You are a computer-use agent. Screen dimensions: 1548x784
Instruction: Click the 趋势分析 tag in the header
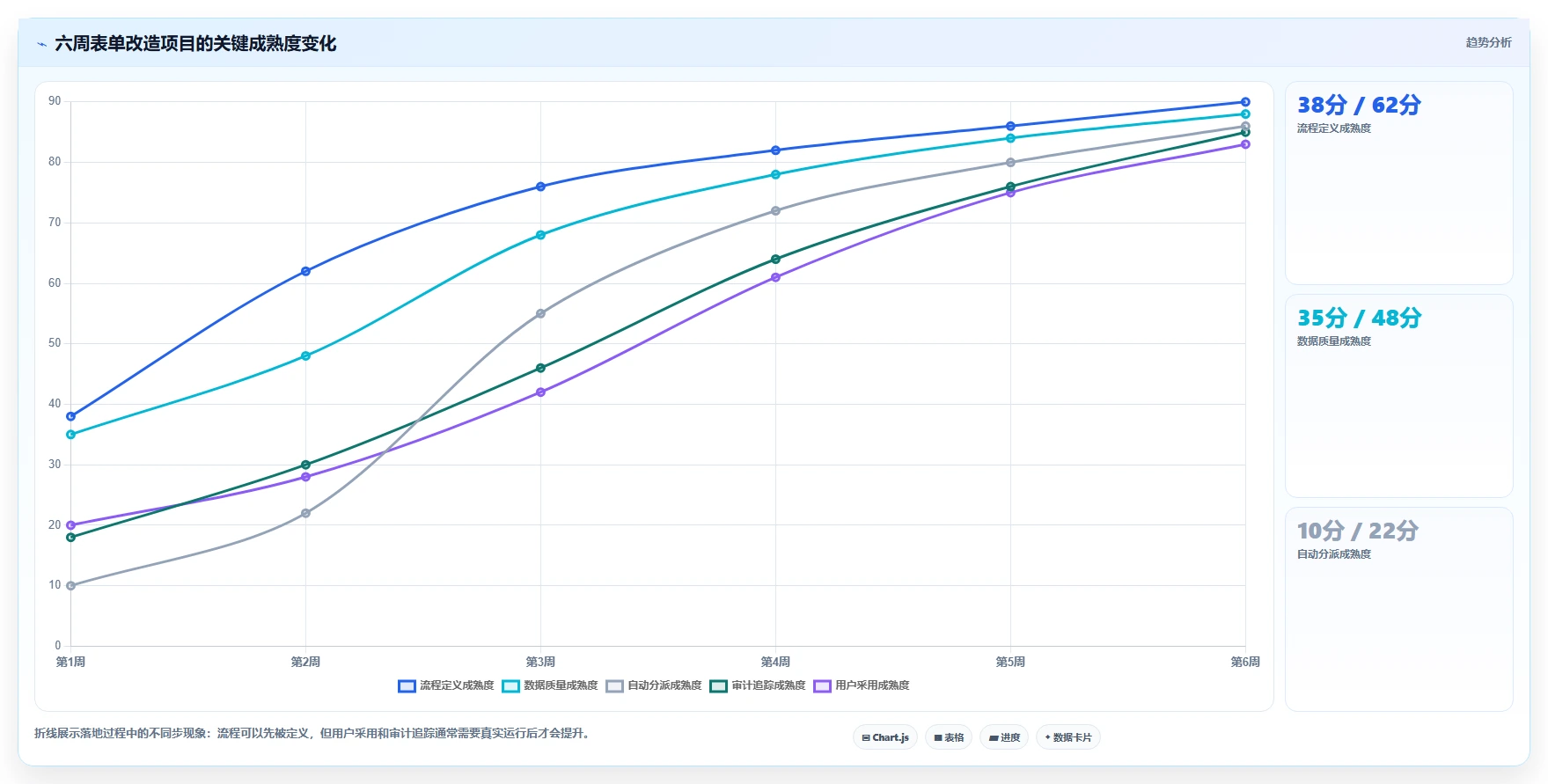pyautogui.click(x=1488, y=42)
